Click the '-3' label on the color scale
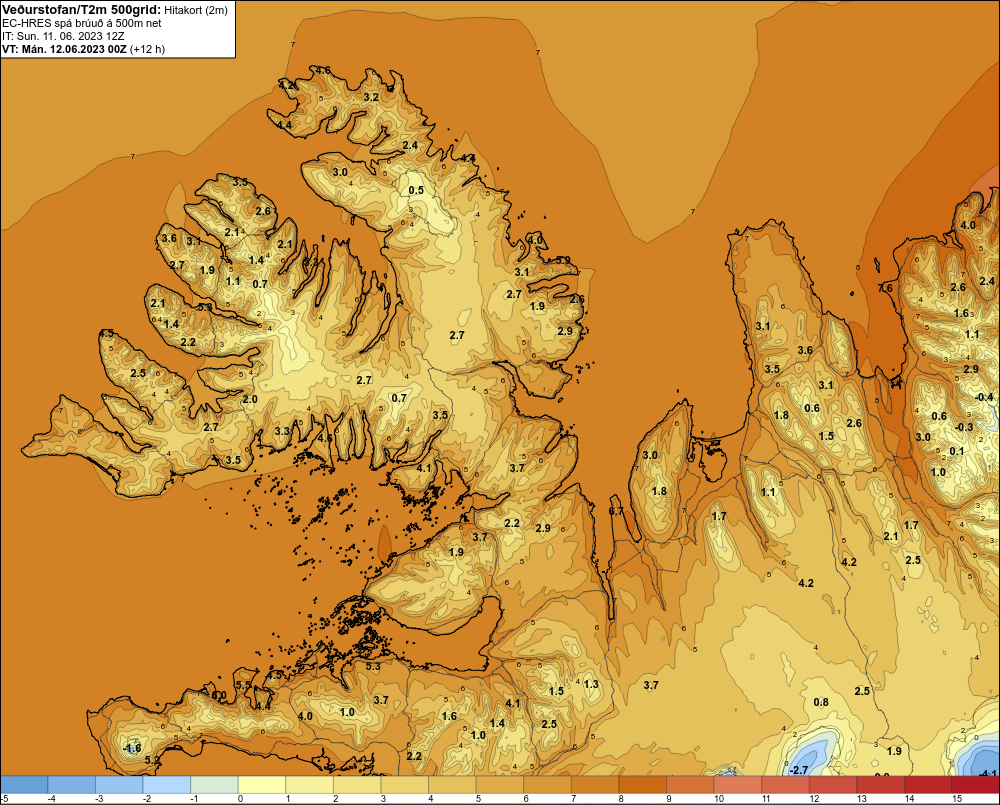The width and height of the screenshot is (1000, 805). pyautogui.click(x=99, y=799)
